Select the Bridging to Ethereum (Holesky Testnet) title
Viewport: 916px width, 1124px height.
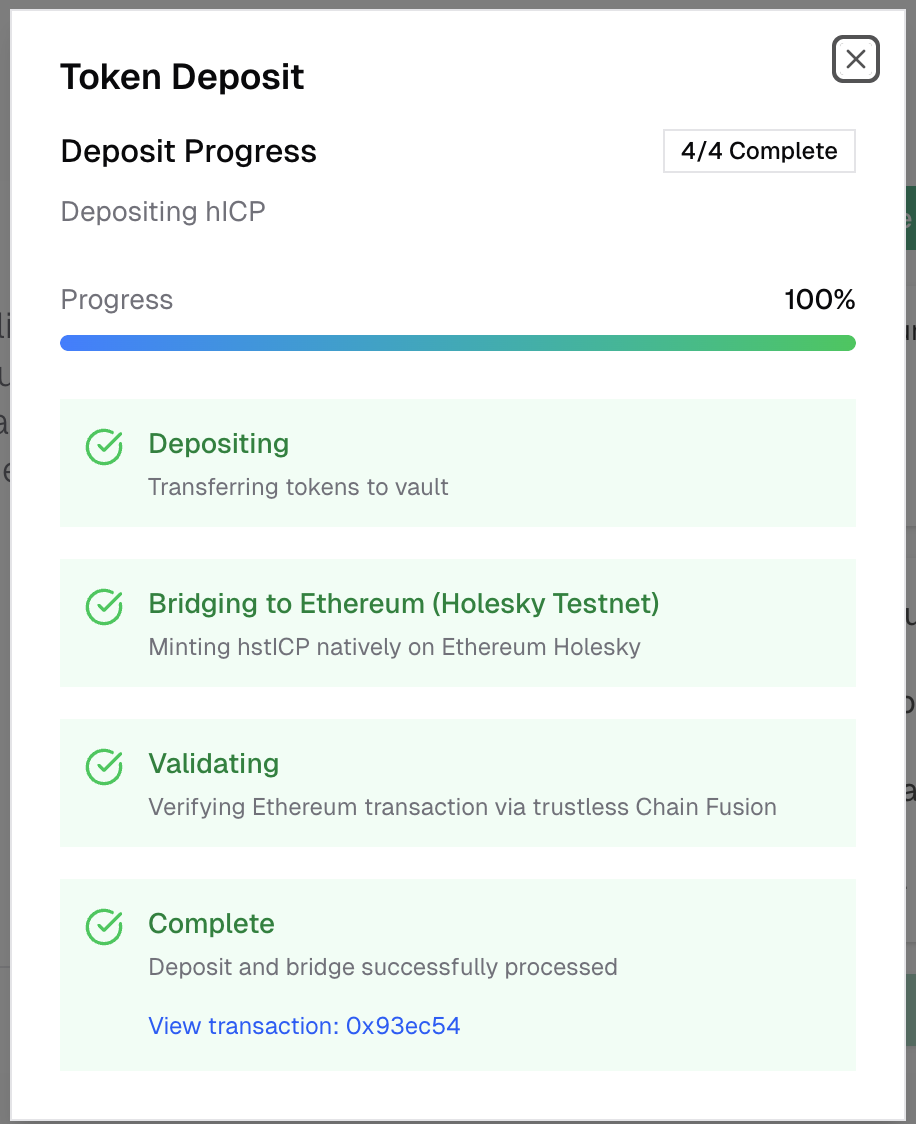point(403,604)
